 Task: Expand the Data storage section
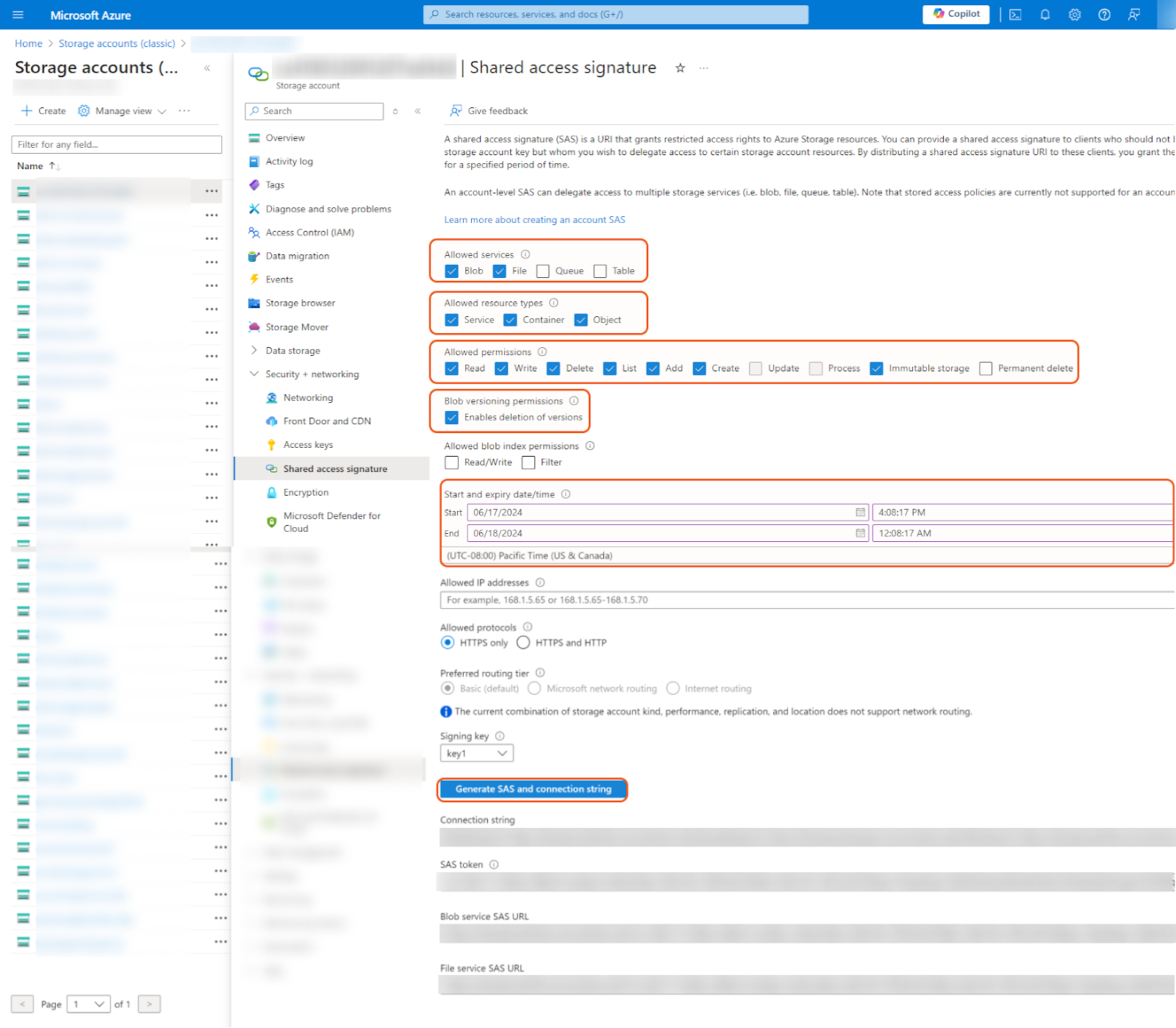[x=254, y=351]
